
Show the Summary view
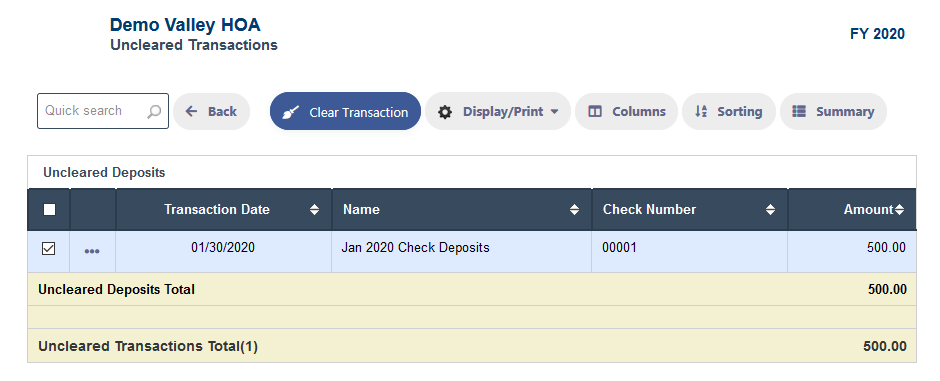click(833, 111)
